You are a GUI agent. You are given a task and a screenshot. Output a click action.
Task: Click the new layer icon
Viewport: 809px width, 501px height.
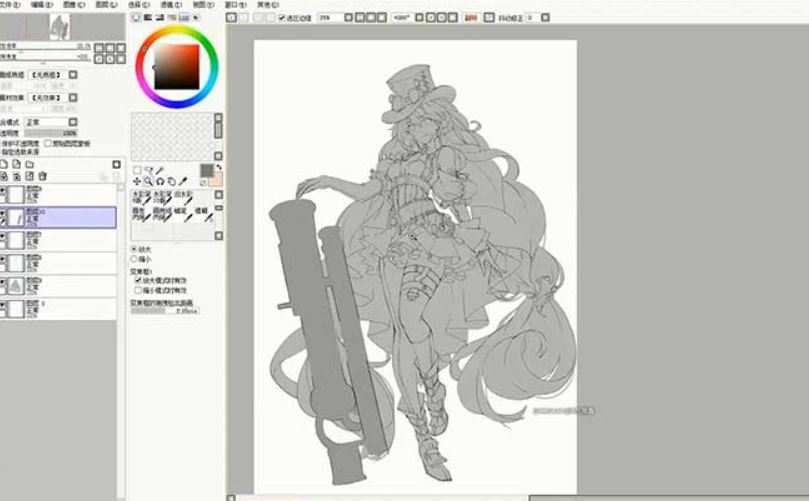click(5, 164)
